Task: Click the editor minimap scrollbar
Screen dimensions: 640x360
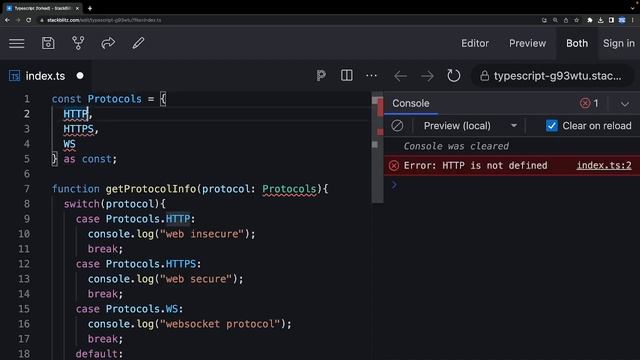Action: [x=377, y=149]
